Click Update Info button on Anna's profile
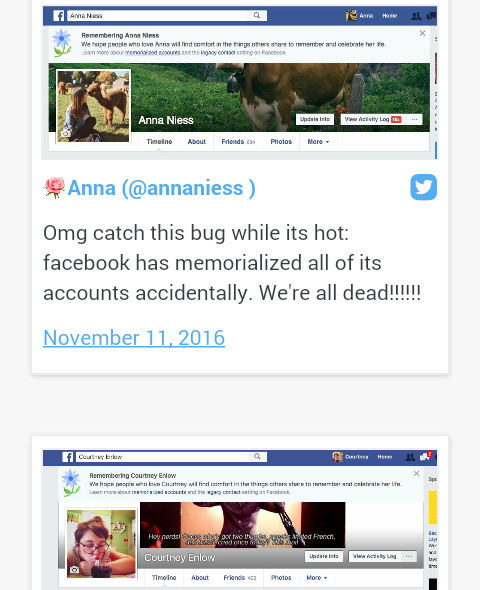 pyautogui.click(x=315, y=119)
